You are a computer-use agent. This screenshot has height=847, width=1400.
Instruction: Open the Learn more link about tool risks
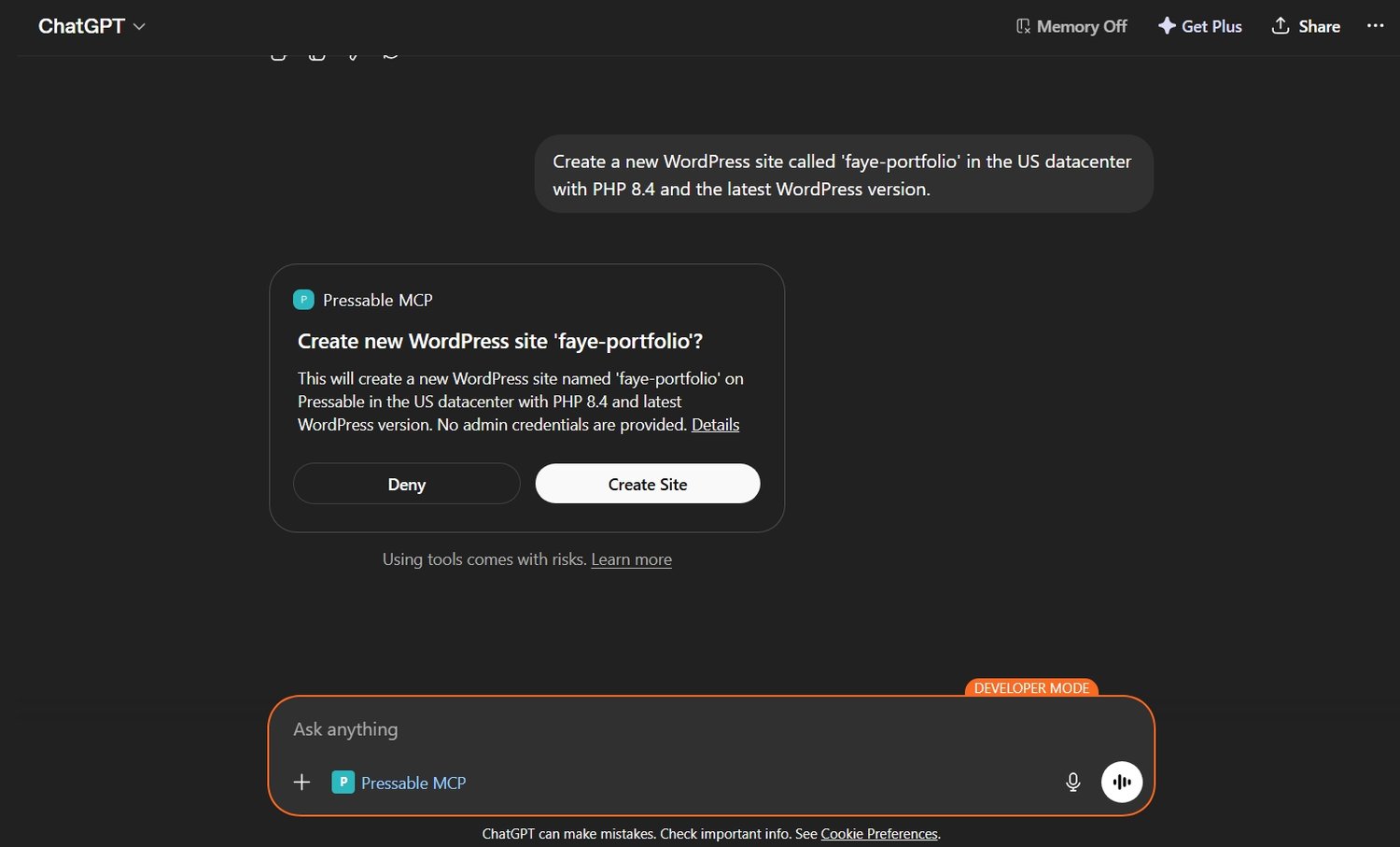631,559
